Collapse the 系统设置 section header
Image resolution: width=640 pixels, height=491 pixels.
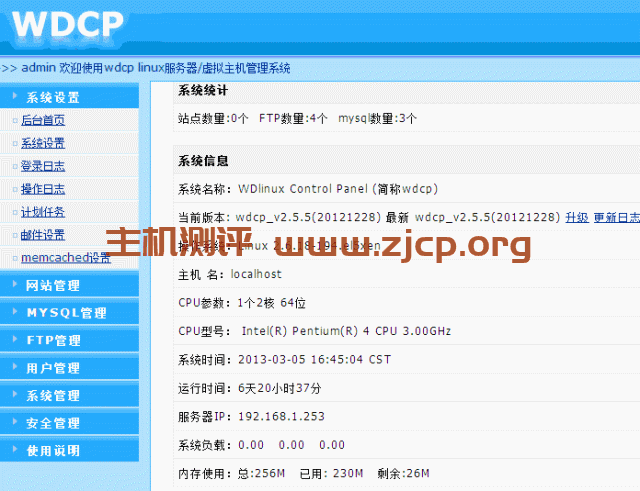click(x=69, y=97)
